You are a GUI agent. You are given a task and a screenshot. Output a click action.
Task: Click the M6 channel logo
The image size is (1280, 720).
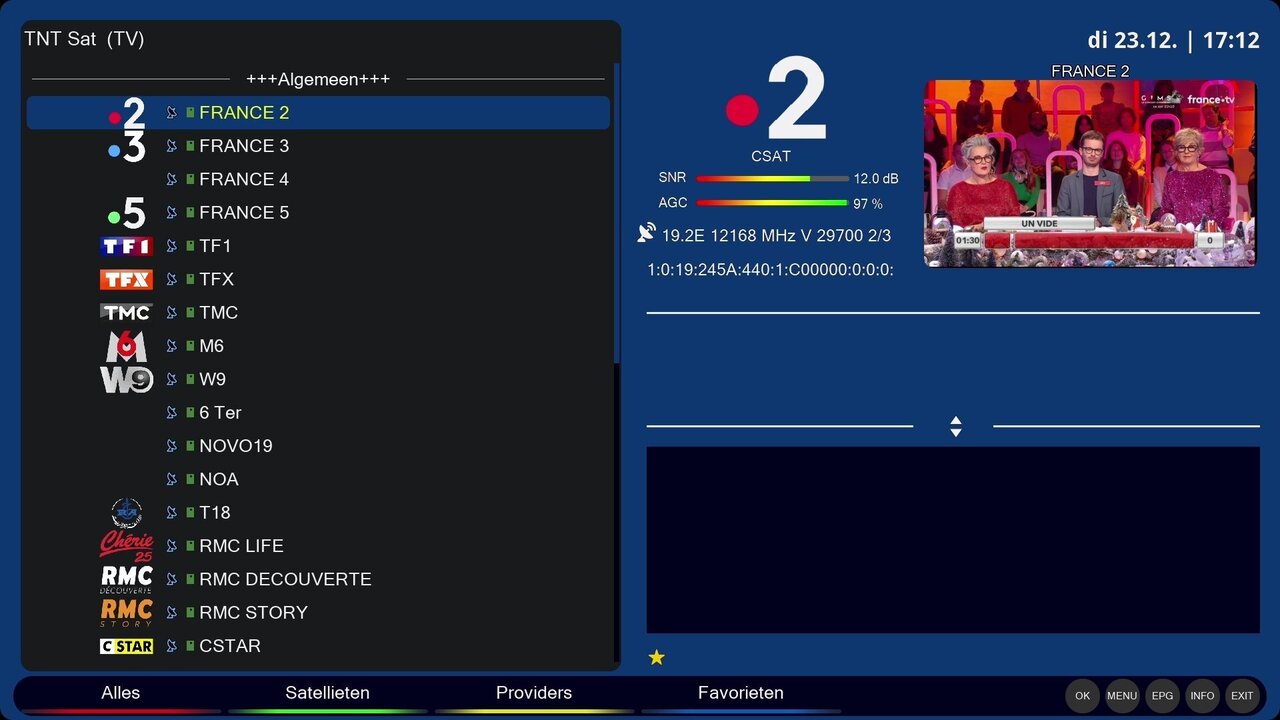(x=127, y=346)
